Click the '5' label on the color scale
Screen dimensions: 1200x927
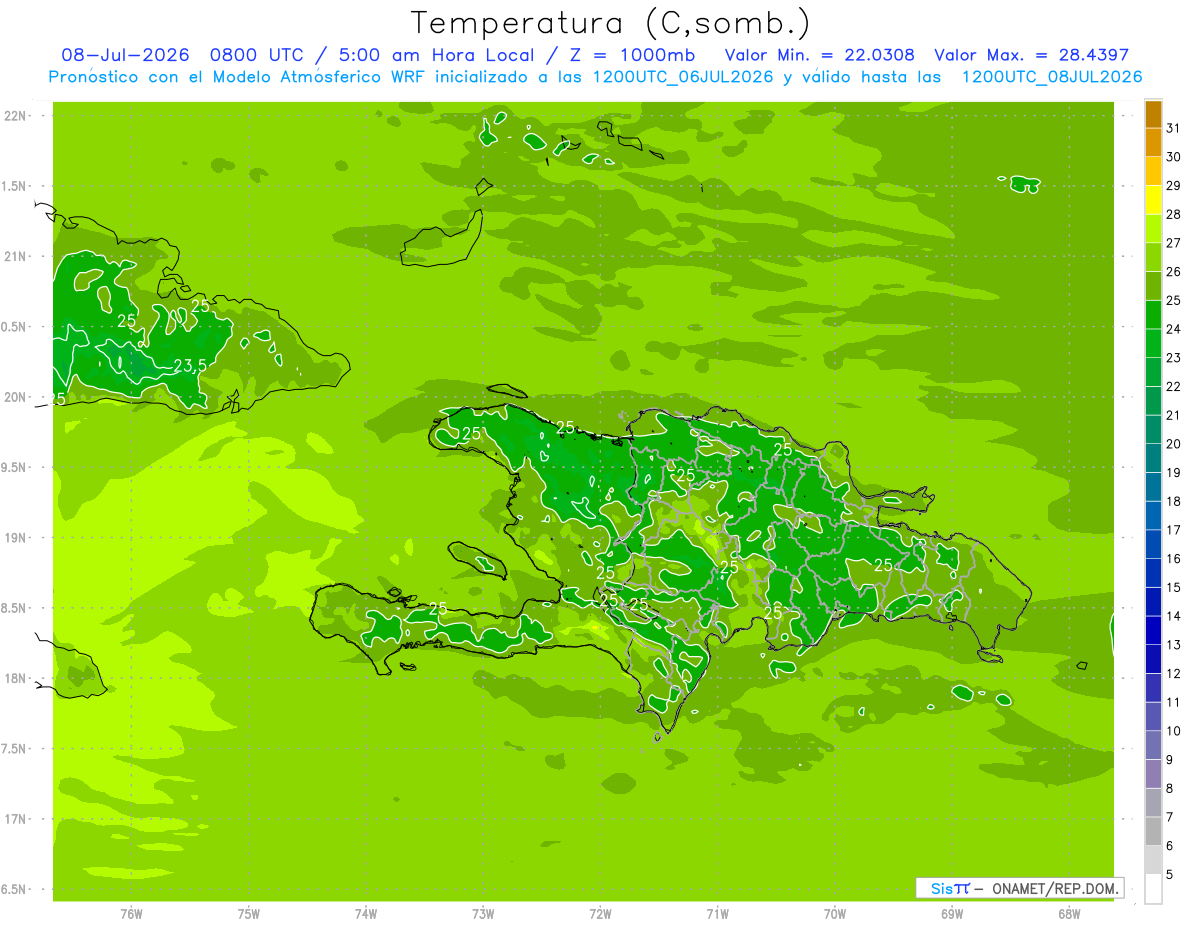click(1170, 874)
